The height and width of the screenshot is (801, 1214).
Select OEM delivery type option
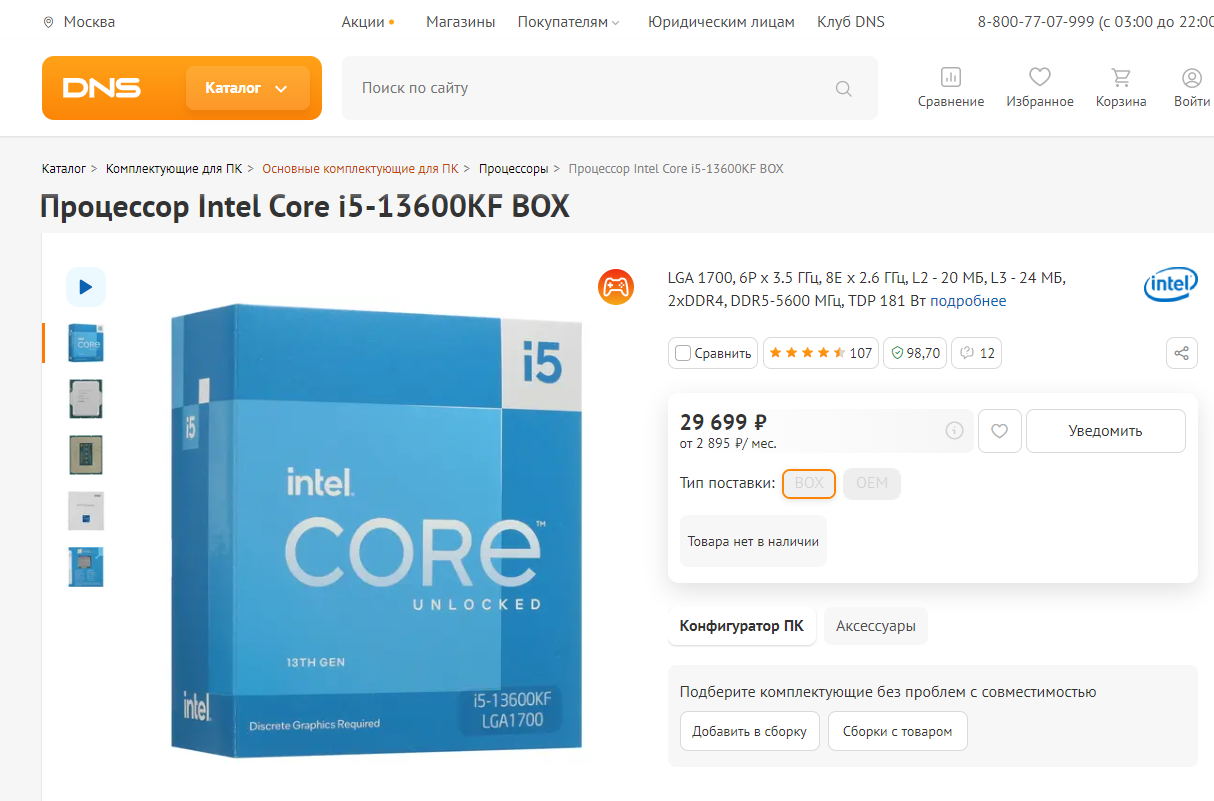click(872, 484)
